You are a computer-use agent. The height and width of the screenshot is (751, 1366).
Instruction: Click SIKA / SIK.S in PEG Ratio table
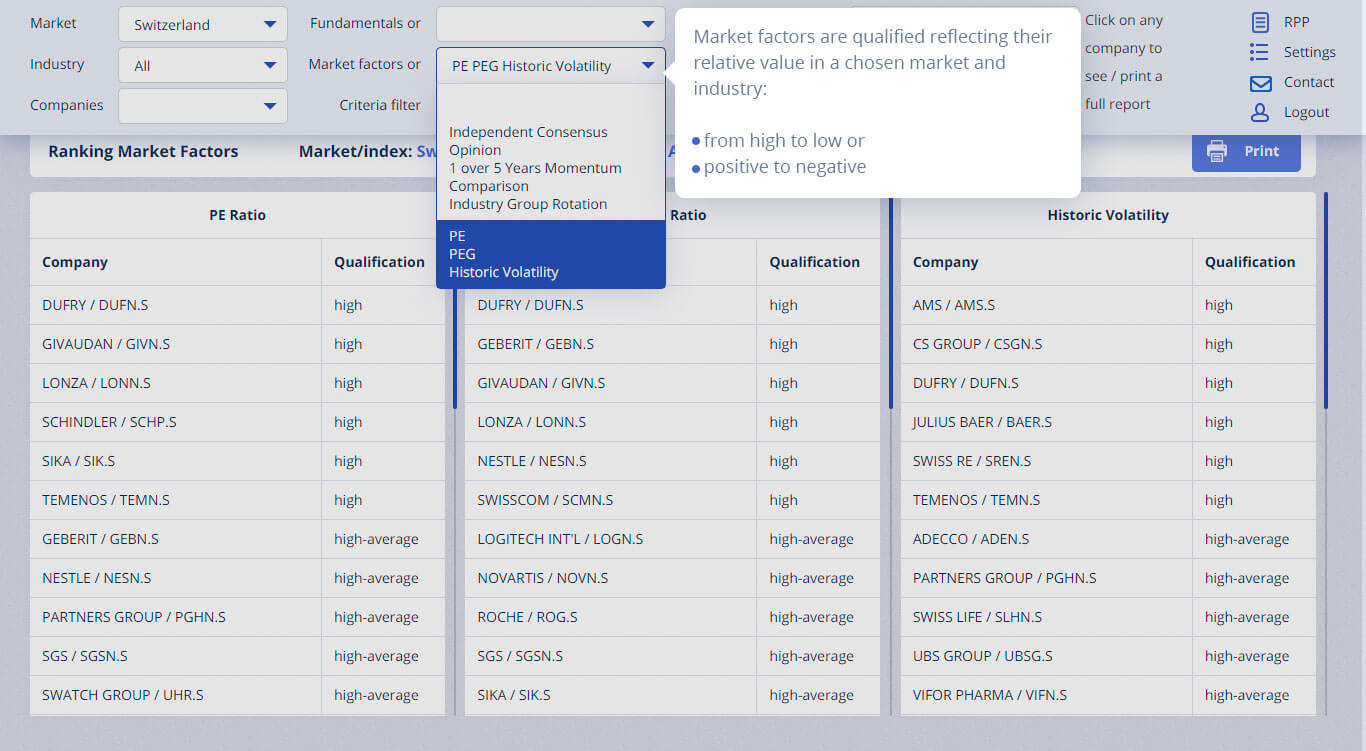(x=673, y=695)
